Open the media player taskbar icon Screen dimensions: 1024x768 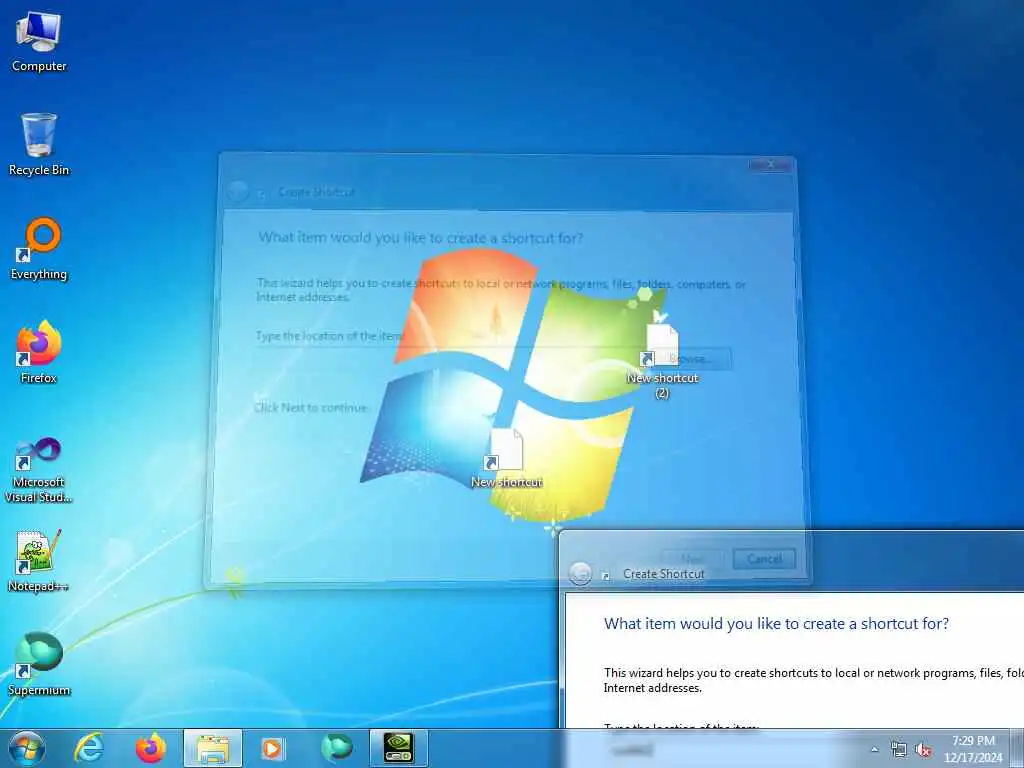pyautogui.click(x=272, y=748)
